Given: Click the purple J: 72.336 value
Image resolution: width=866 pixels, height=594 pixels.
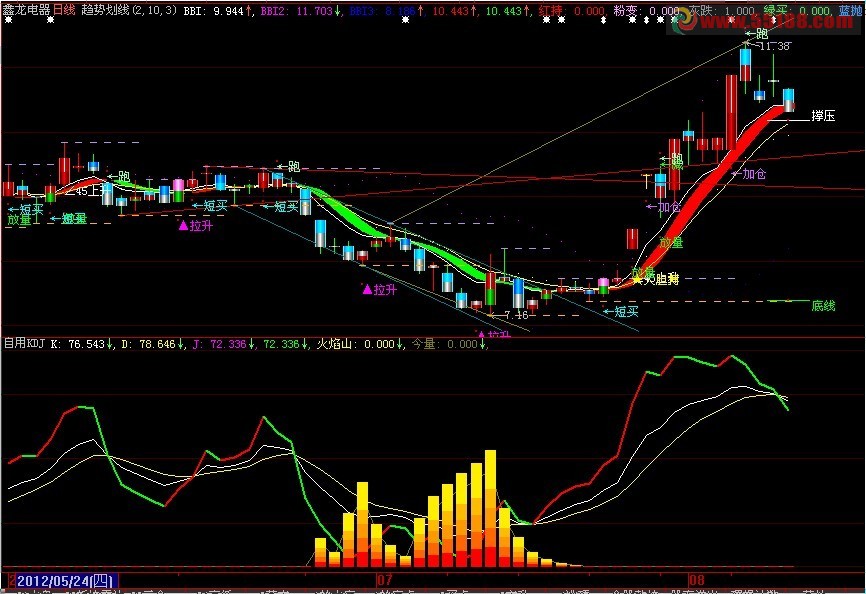Looking at the screenshot, I should click(224, 344).
